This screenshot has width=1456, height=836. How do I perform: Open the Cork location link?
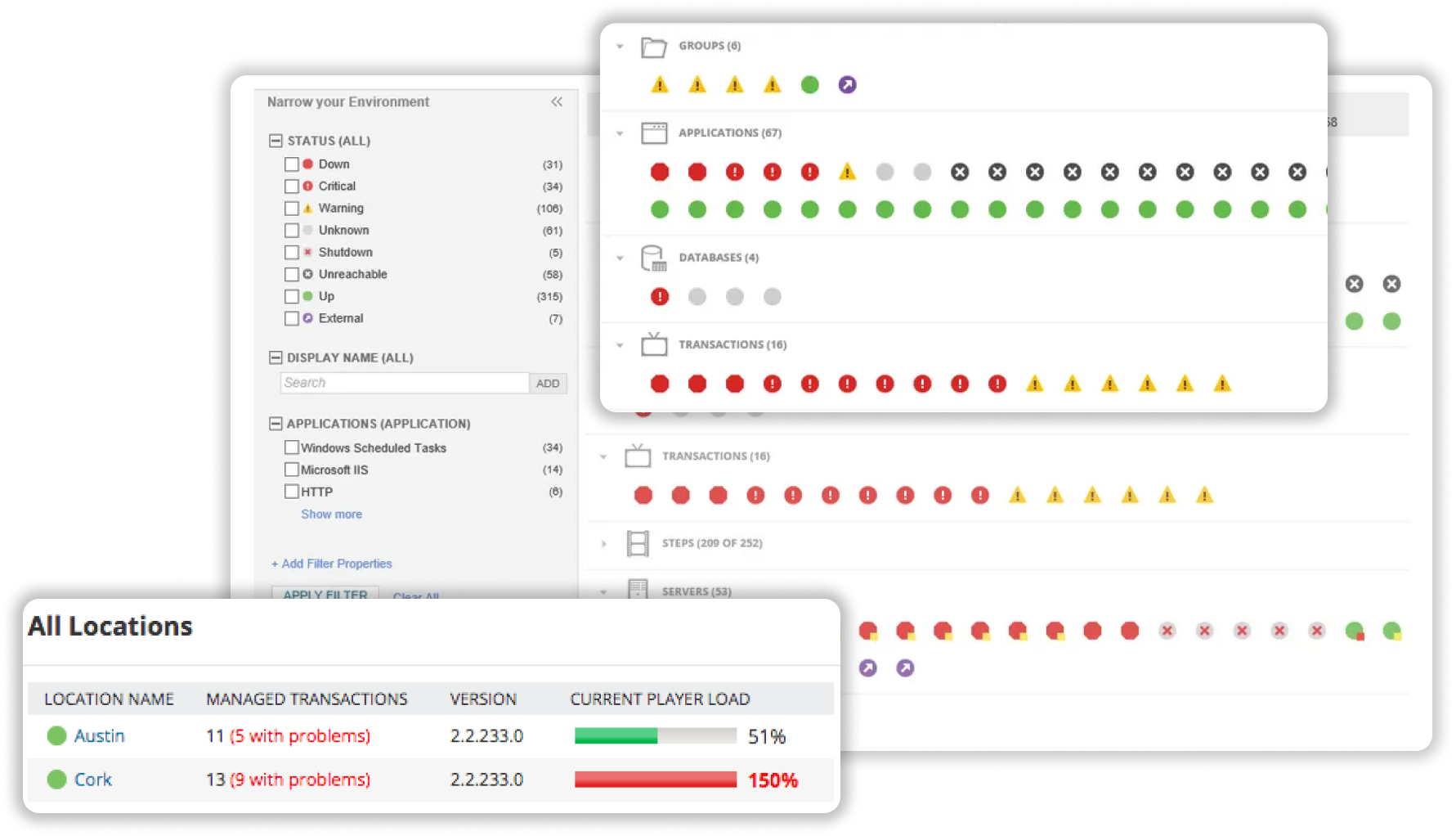pyautogui.click(x=93, y=780)
